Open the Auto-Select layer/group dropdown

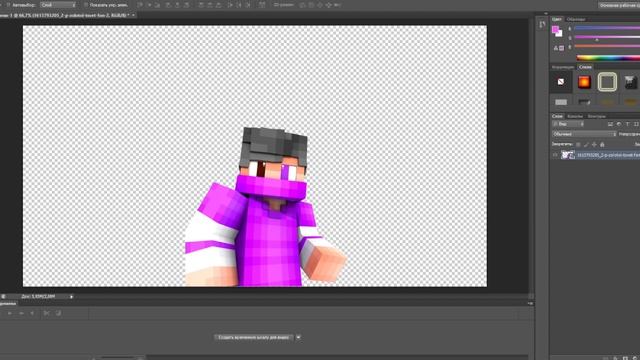(x=58, y=5)
